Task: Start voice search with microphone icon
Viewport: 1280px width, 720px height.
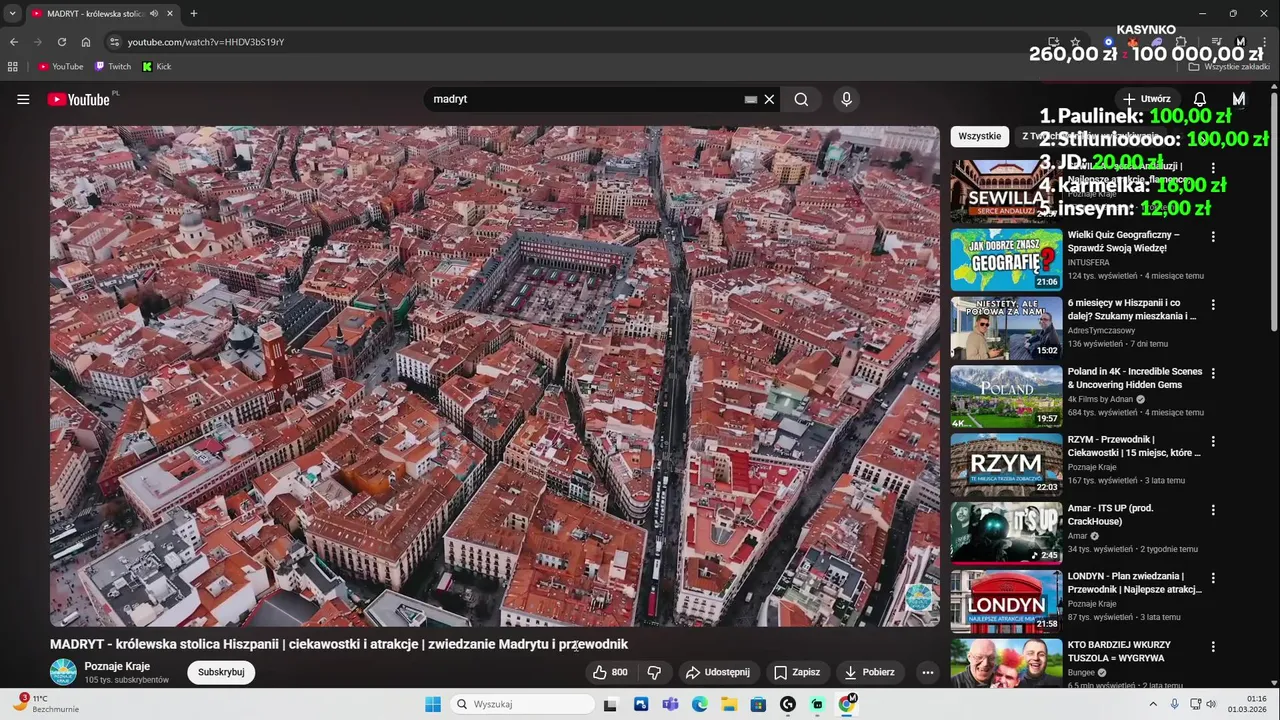Action: coord(846,99)
